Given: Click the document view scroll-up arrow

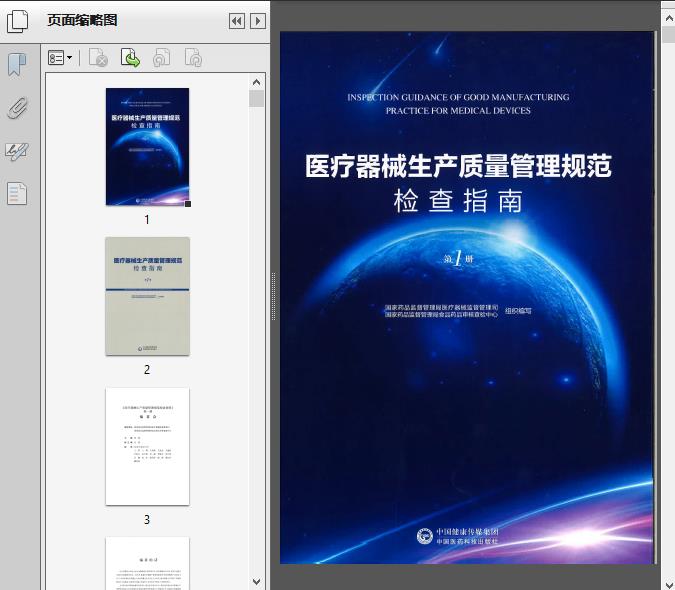Looking at the screenshot, I should click(x=669, y=19).
